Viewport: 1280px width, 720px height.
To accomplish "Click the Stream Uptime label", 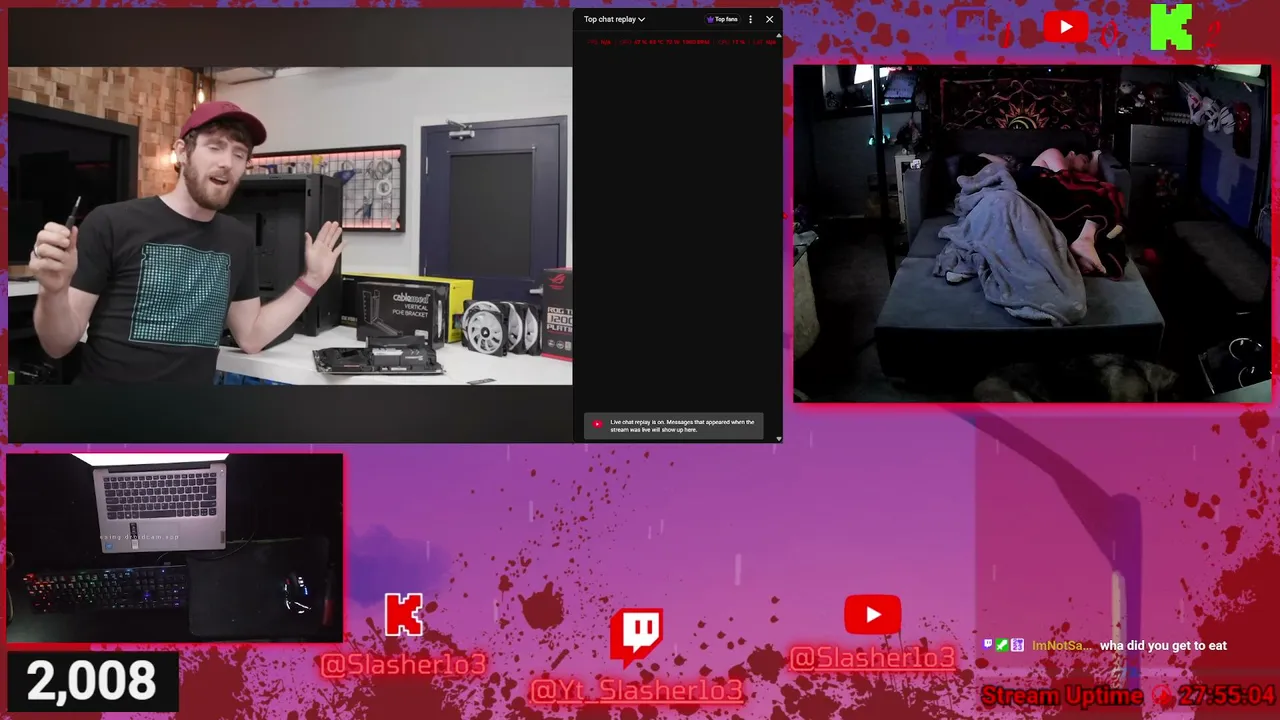I will (x=1062, y=696).
